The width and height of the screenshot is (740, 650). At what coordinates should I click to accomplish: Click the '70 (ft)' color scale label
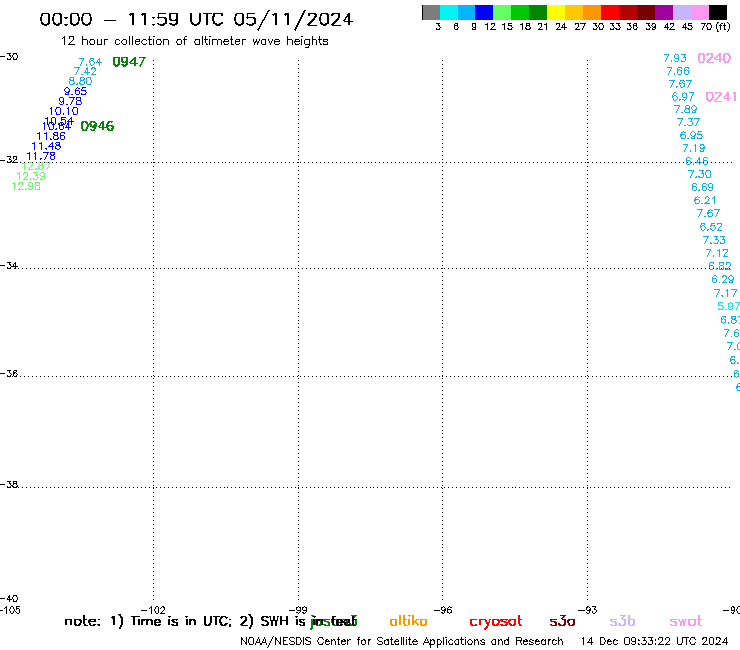tap(715, 27)
